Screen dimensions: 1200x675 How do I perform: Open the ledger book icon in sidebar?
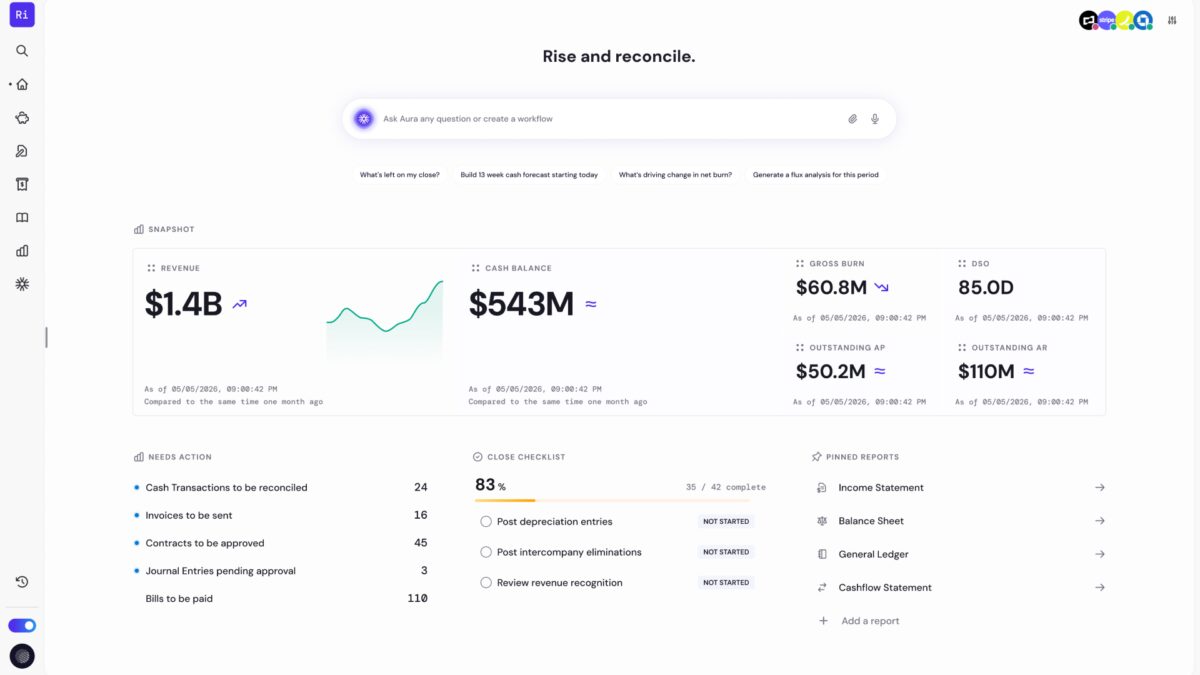click(x=22, y=217)
